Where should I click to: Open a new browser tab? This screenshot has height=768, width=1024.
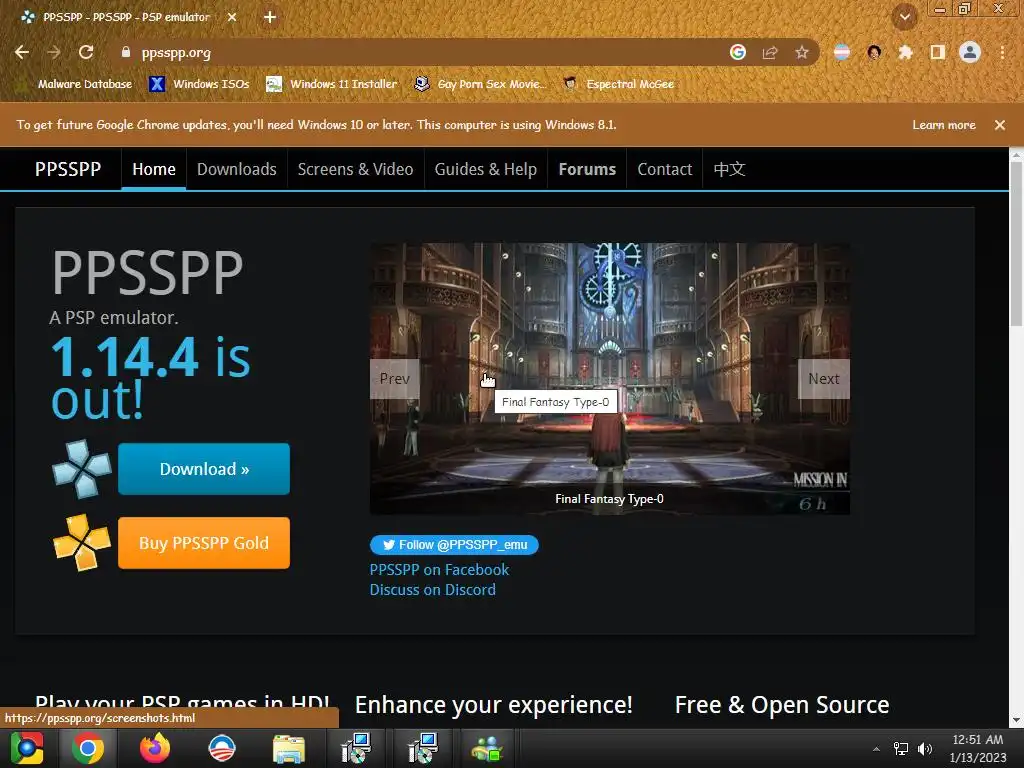[x=270, y=17]
